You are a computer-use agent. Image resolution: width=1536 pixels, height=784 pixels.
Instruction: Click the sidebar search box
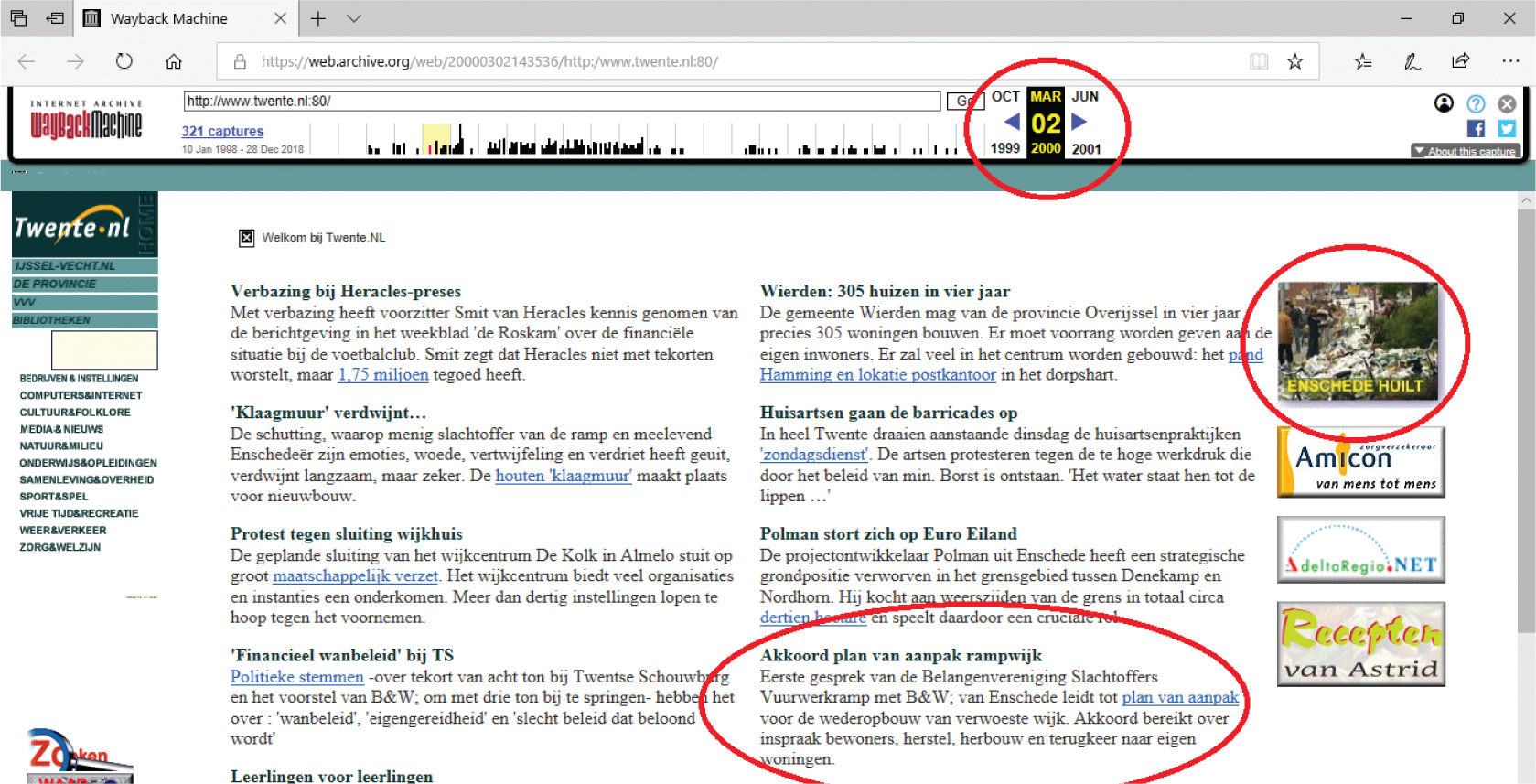(x=104, y=349)
